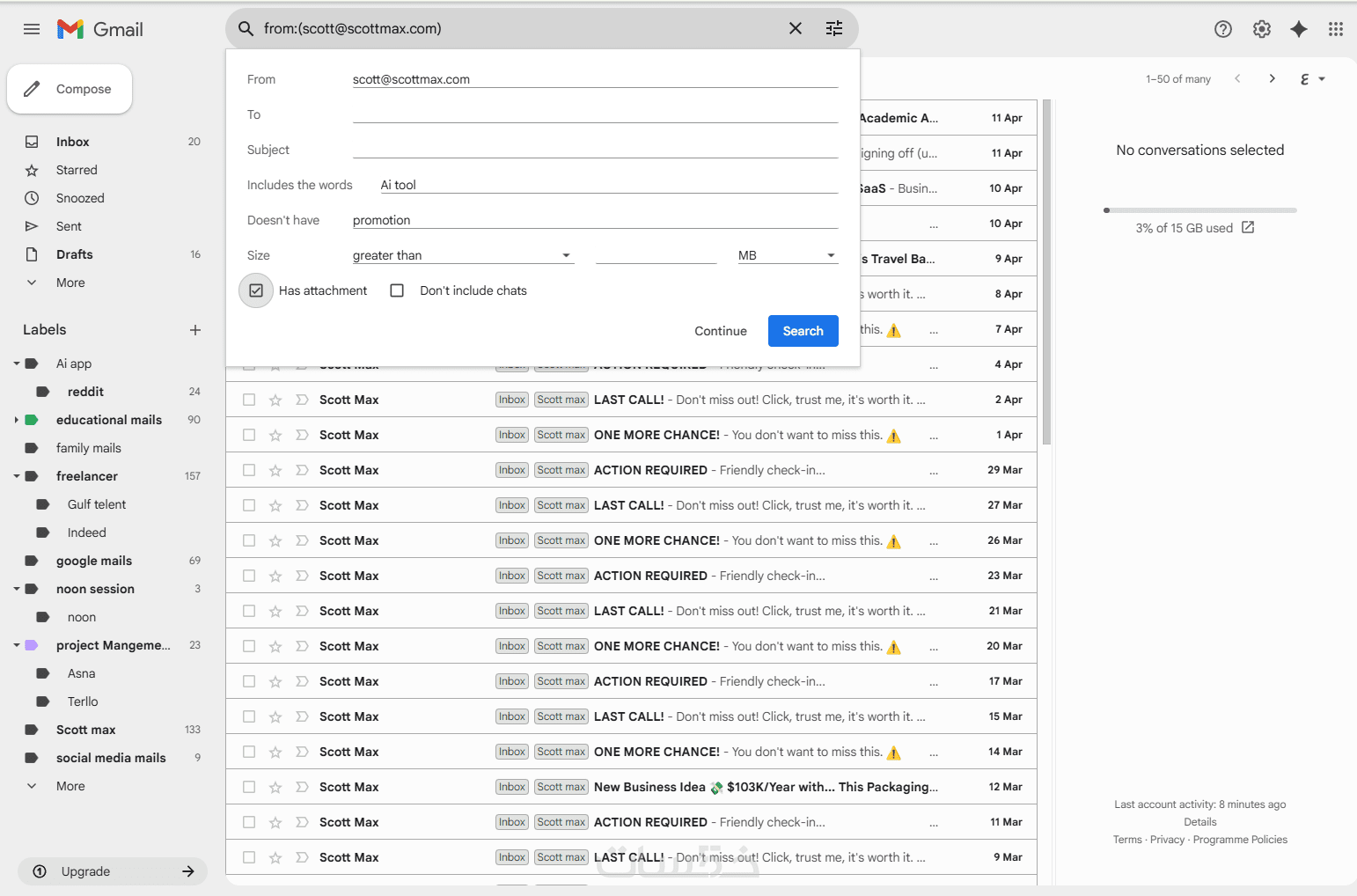
Task: Click the Subject field in search form
Action: pyautogui.click(x=595, y=150)
